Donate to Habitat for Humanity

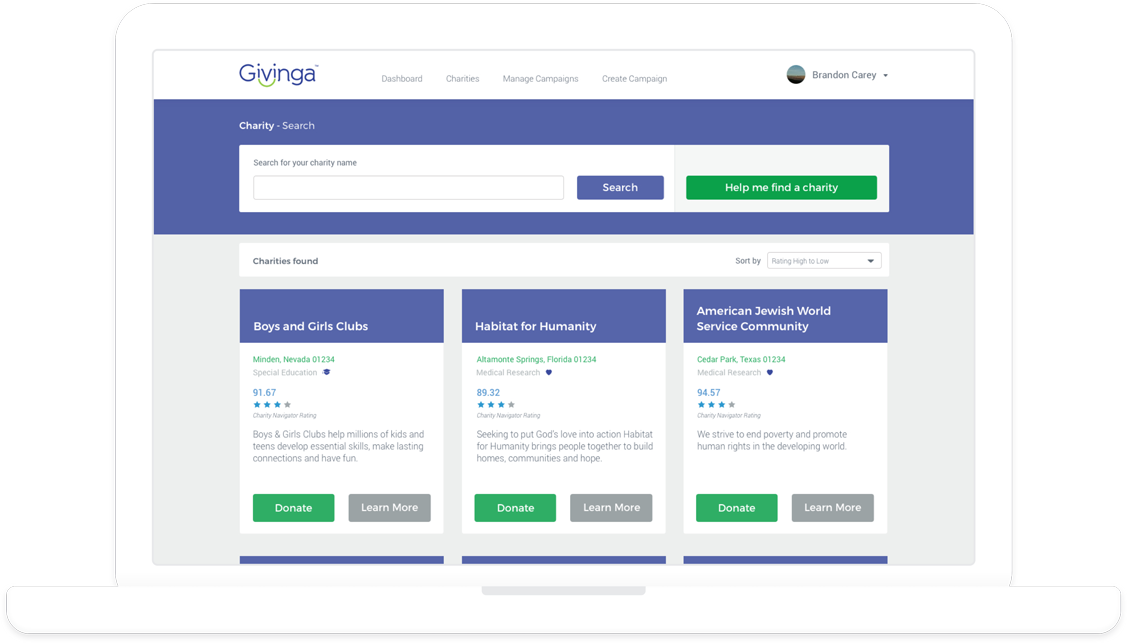[x=515, y=507]
